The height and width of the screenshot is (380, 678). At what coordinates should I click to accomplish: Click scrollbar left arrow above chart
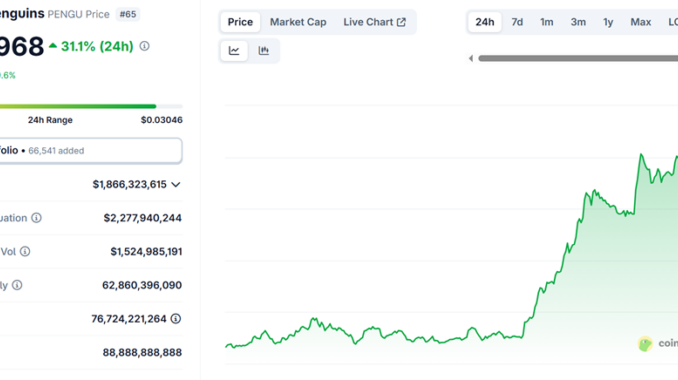pos(471,58)
